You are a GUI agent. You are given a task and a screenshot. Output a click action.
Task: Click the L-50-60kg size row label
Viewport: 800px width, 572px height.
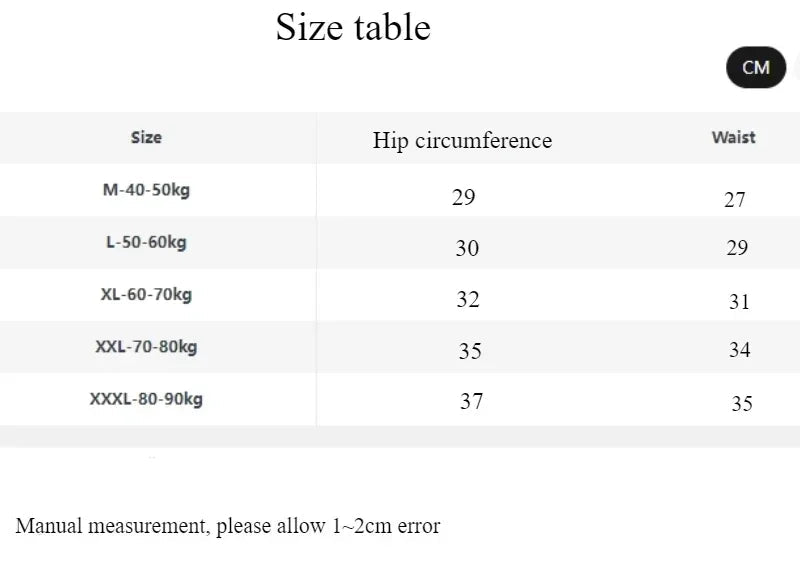point(146,242)
